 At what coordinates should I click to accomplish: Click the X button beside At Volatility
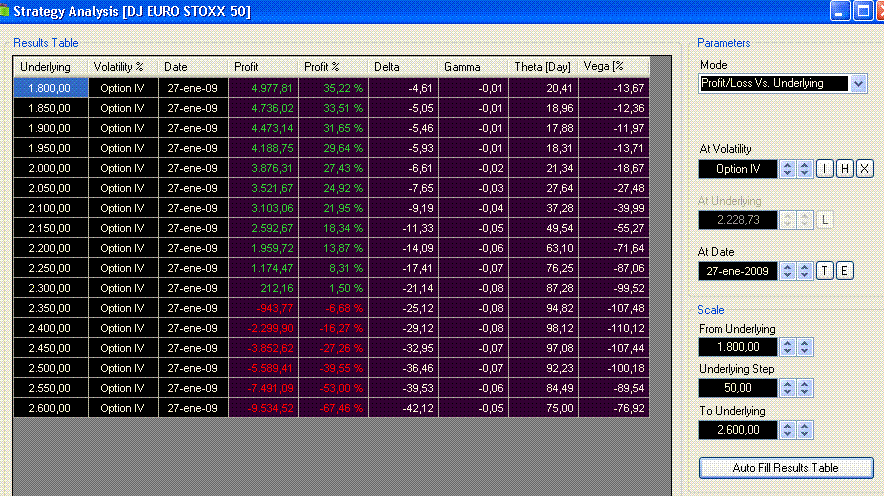point(865,169)
